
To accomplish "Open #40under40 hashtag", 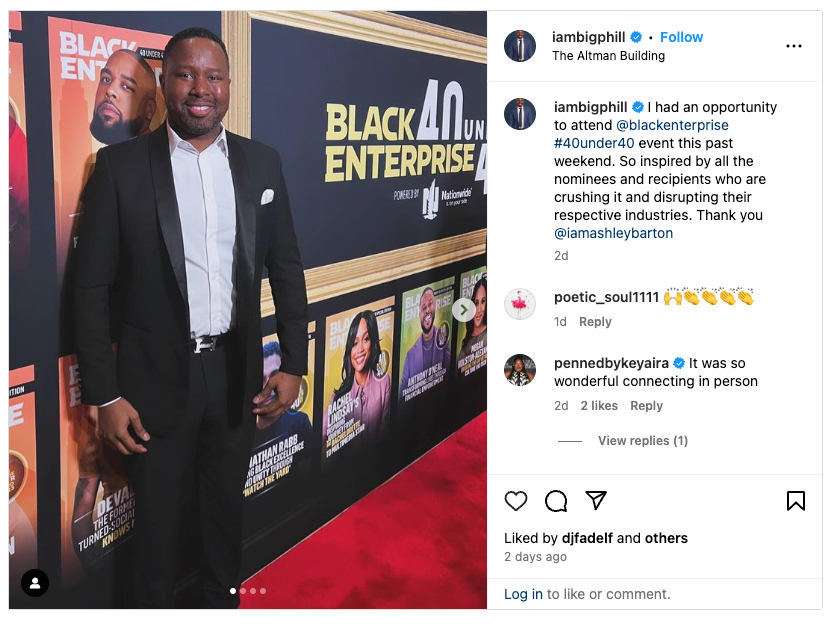I will tap(594, 143).
